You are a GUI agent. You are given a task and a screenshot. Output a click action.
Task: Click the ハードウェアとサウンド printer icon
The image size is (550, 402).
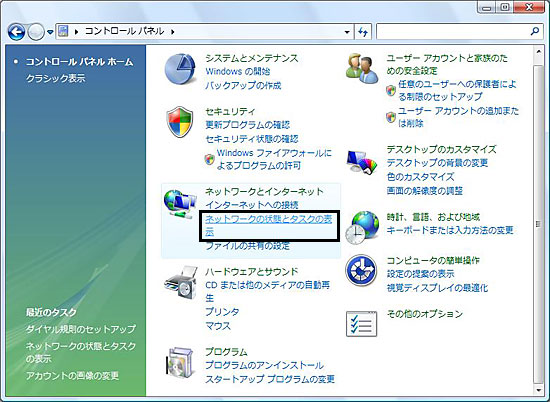(181, 282)
